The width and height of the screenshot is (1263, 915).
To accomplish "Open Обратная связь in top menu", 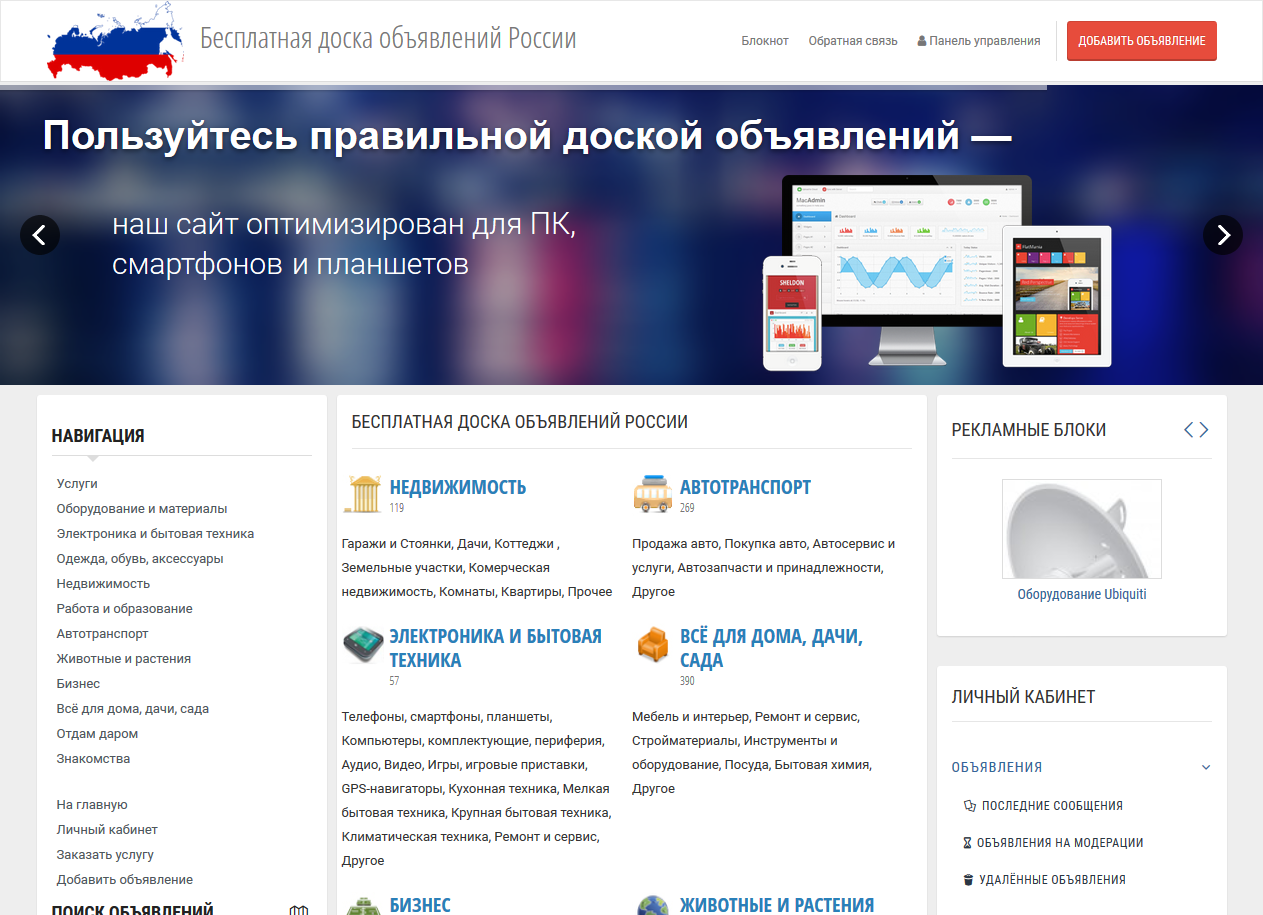I will 853,41.
